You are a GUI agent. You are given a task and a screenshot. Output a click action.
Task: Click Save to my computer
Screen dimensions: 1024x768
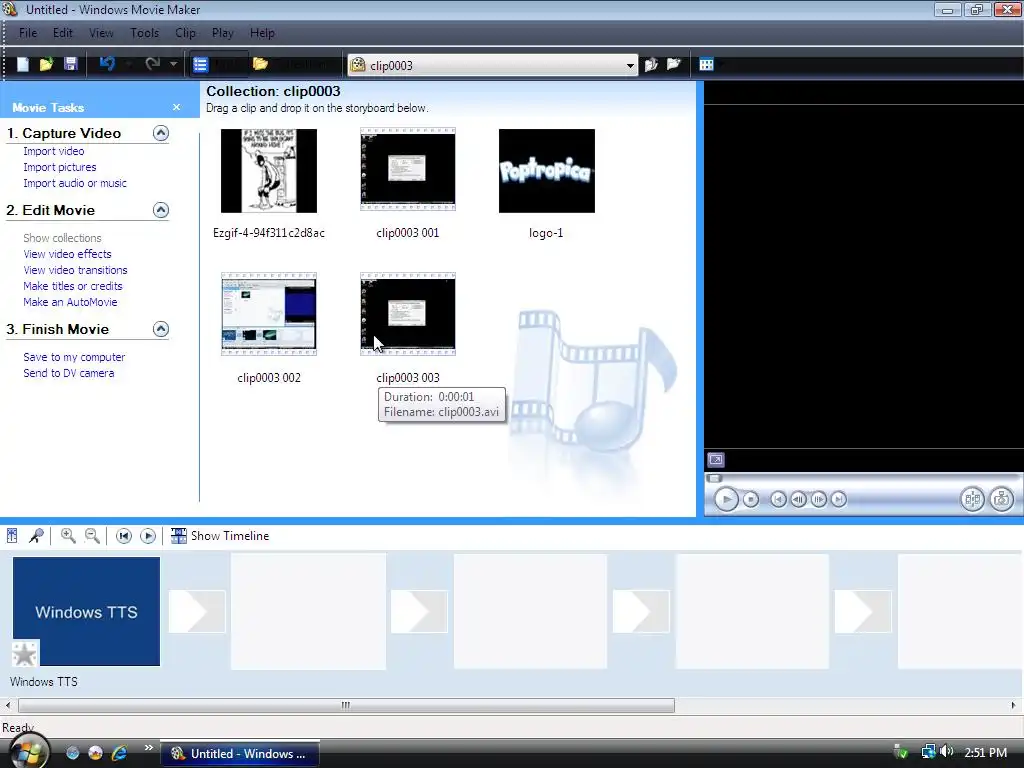(74, 357)
